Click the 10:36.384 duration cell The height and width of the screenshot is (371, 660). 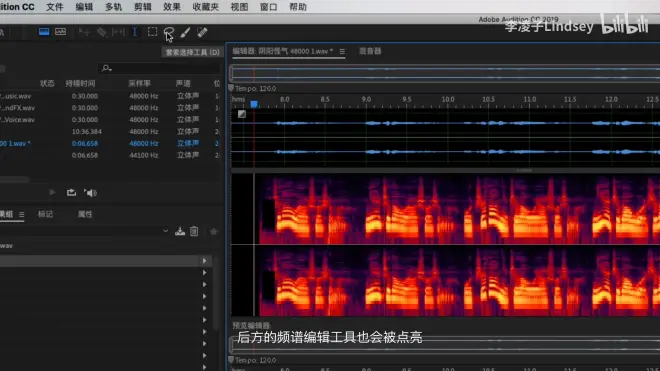(x=86, y=131)
